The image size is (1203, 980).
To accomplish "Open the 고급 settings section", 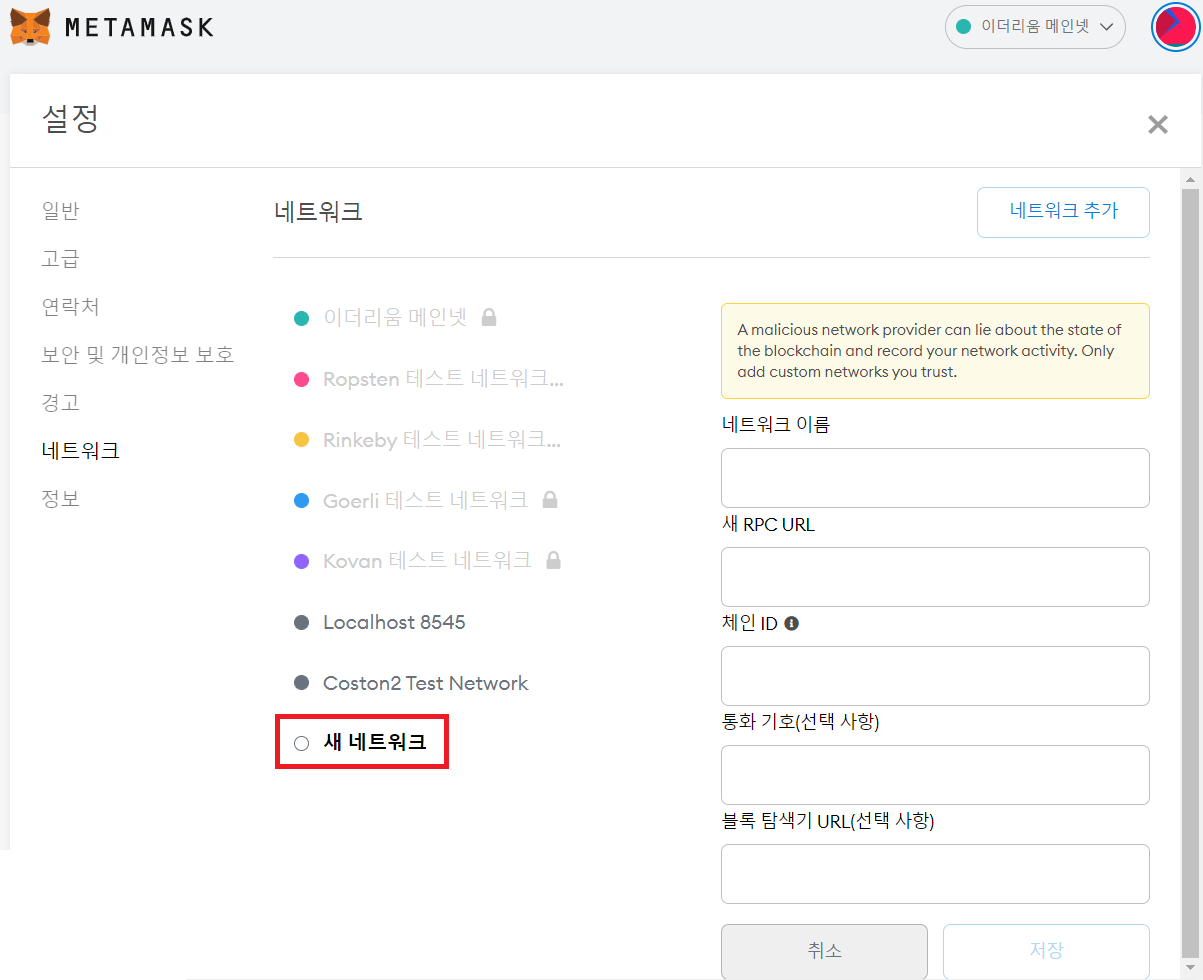I will pyautogui.click(x=60, y=259).
